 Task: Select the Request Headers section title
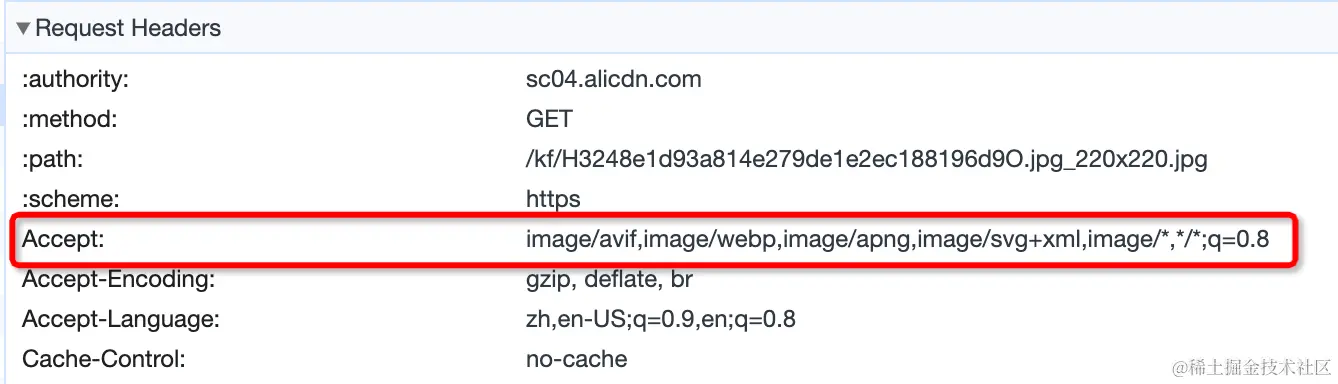pos(128,29)
